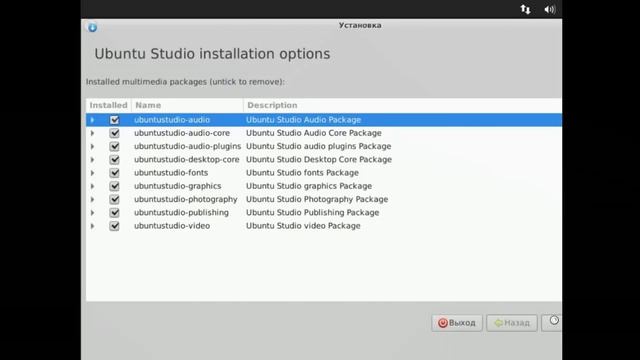Select the ubuntustudio-audio-core name text

[x=182, y=133]
